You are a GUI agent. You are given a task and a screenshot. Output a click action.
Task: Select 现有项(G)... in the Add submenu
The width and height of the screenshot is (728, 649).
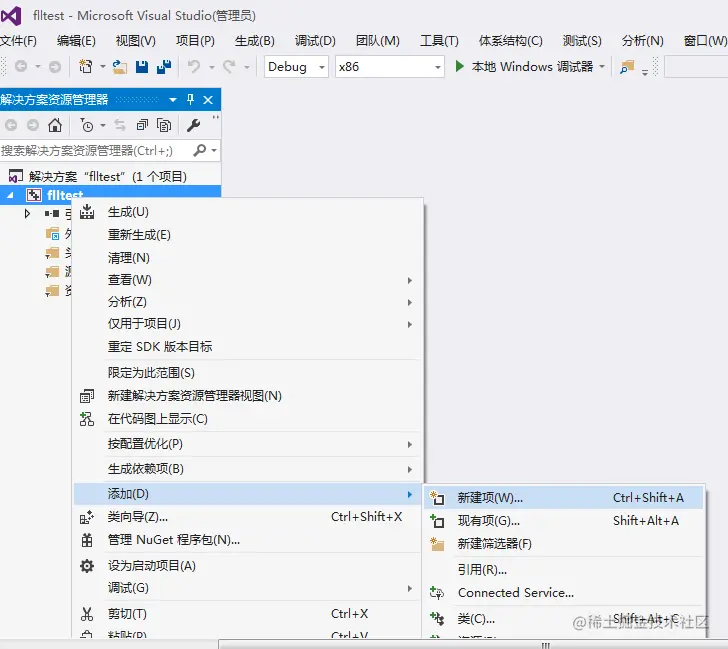(564, 521)
